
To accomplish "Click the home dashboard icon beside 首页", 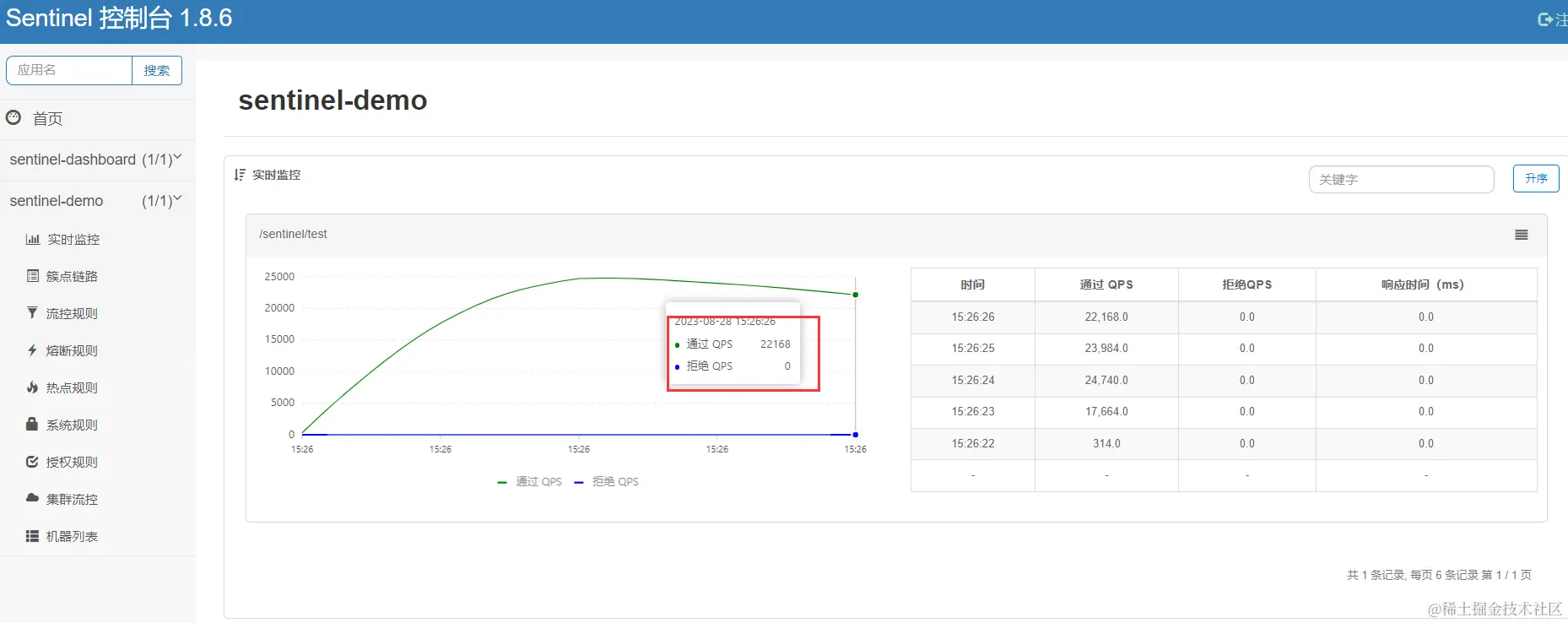I will [14, 118].
